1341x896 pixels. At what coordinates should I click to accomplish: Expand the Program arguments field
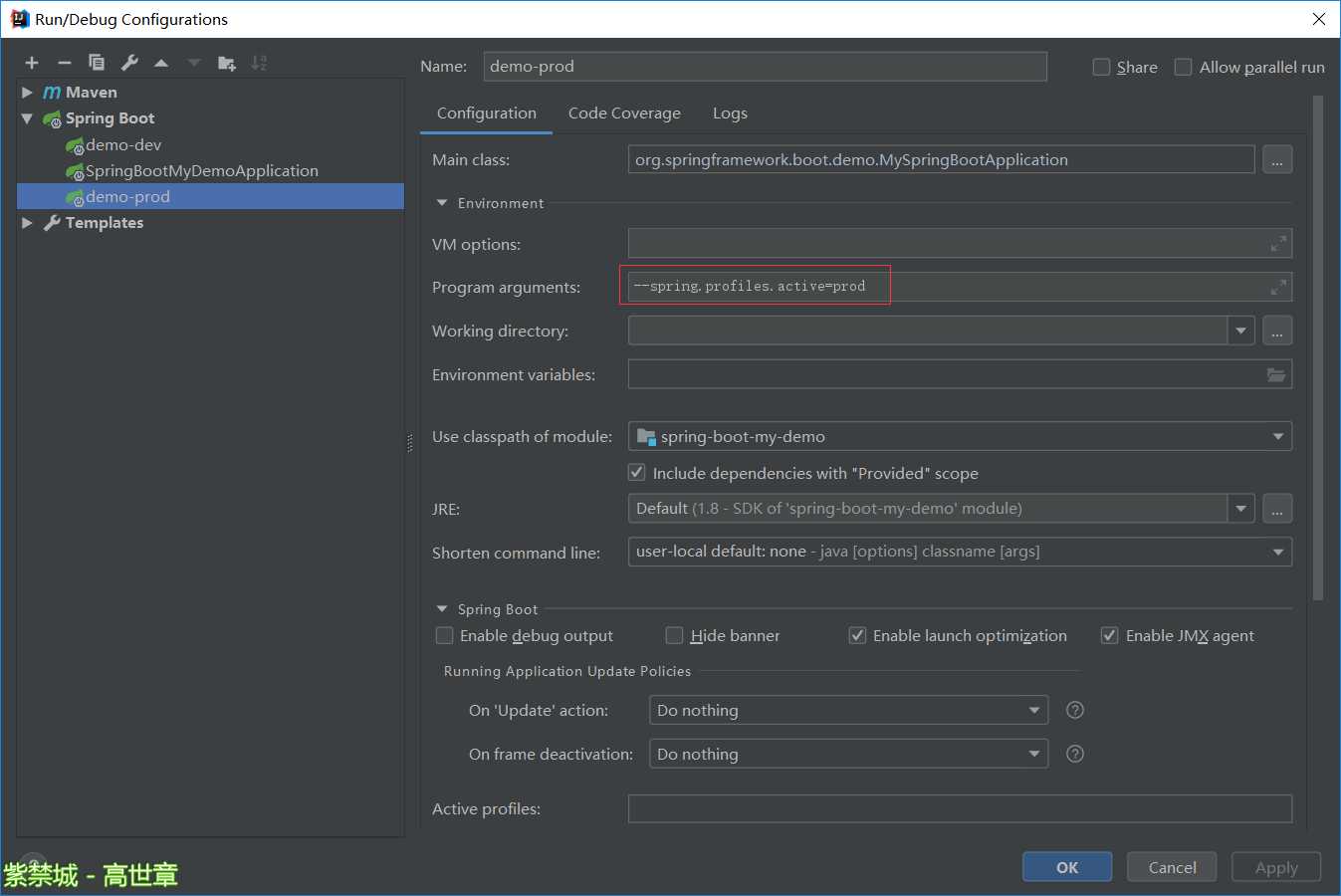point(1278,288)
